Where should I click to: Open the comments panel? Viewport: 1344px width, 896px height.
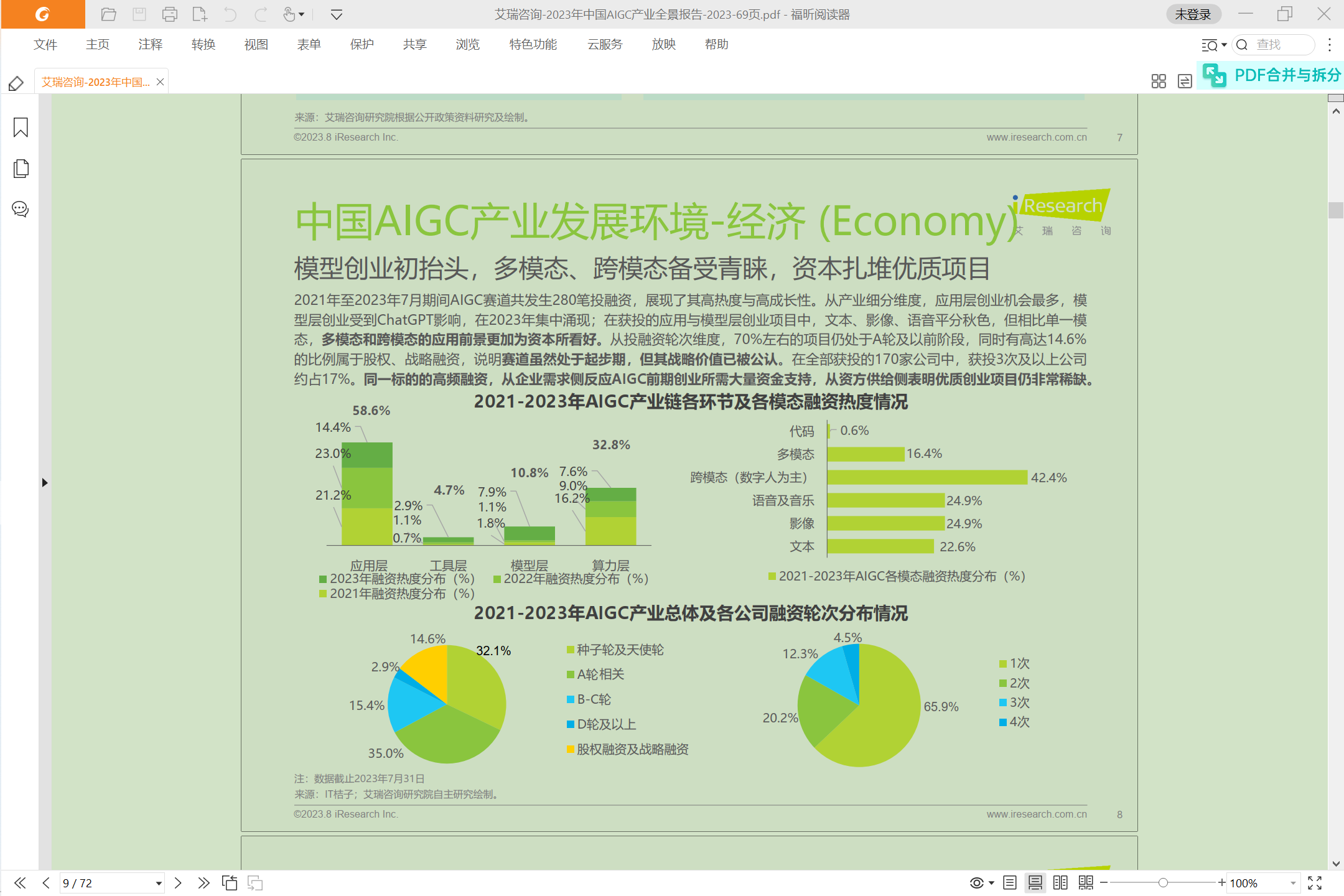[21, 209]
